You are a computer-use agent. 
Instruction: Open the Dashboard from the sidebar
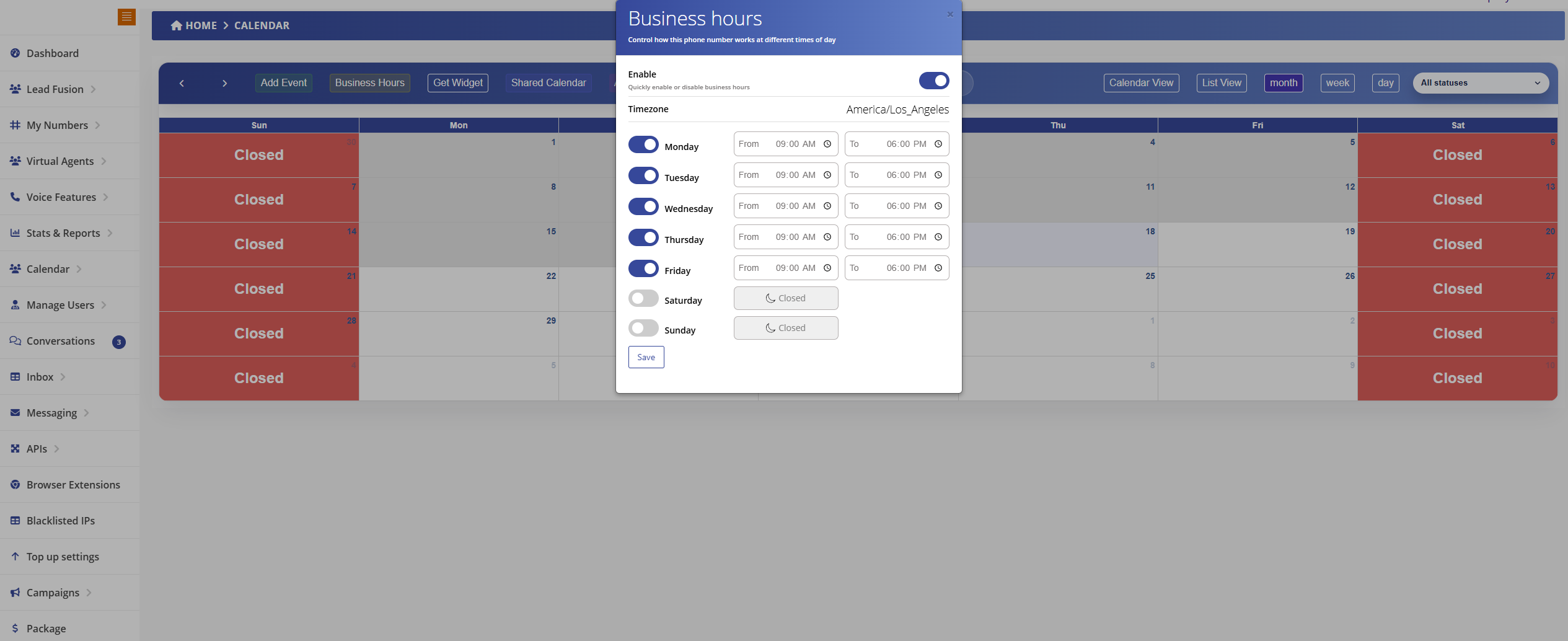[52, 53]
